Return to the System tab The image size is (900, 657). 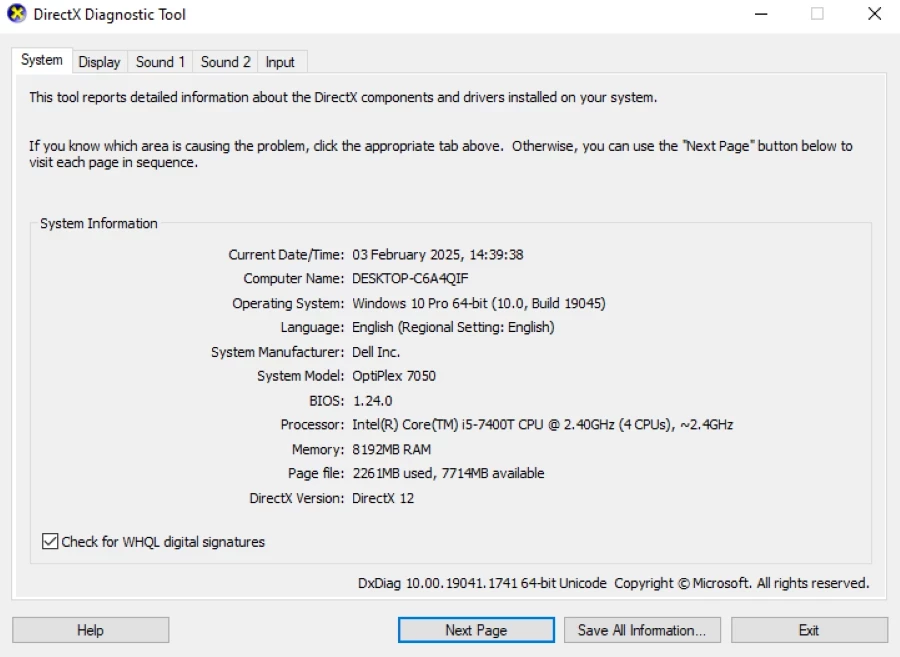point(41,60)
